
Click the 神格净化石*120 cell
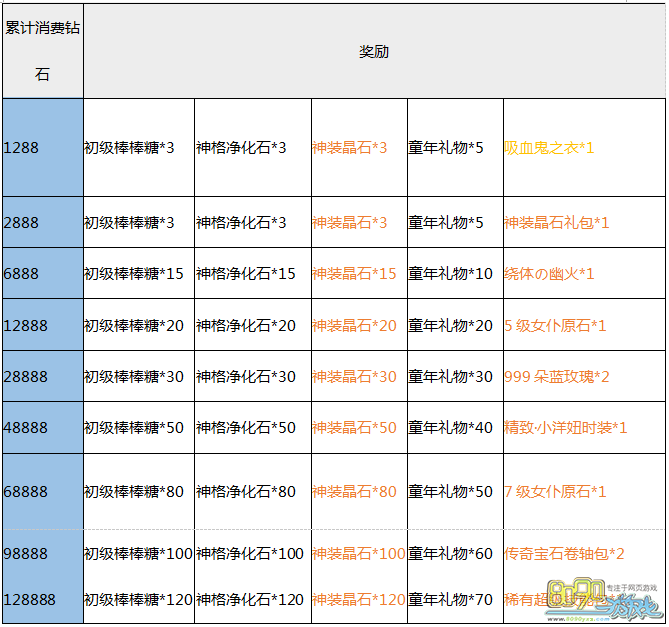point(250,599)
